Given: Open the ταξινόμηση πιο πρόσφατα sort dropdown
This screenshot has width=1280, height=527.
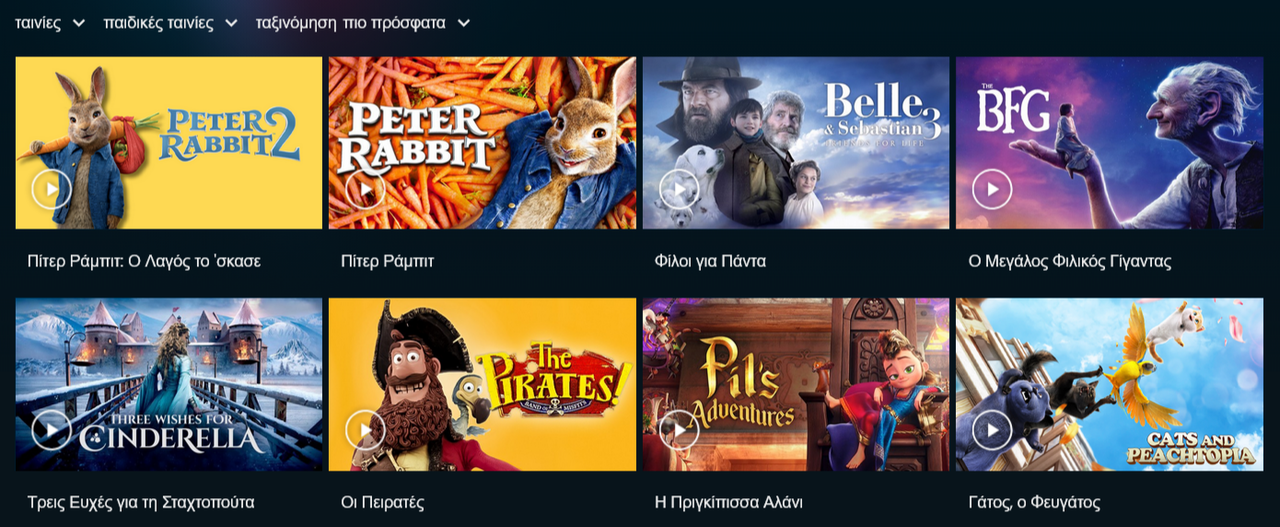Looking at the screenshot, I should [363, 23].
